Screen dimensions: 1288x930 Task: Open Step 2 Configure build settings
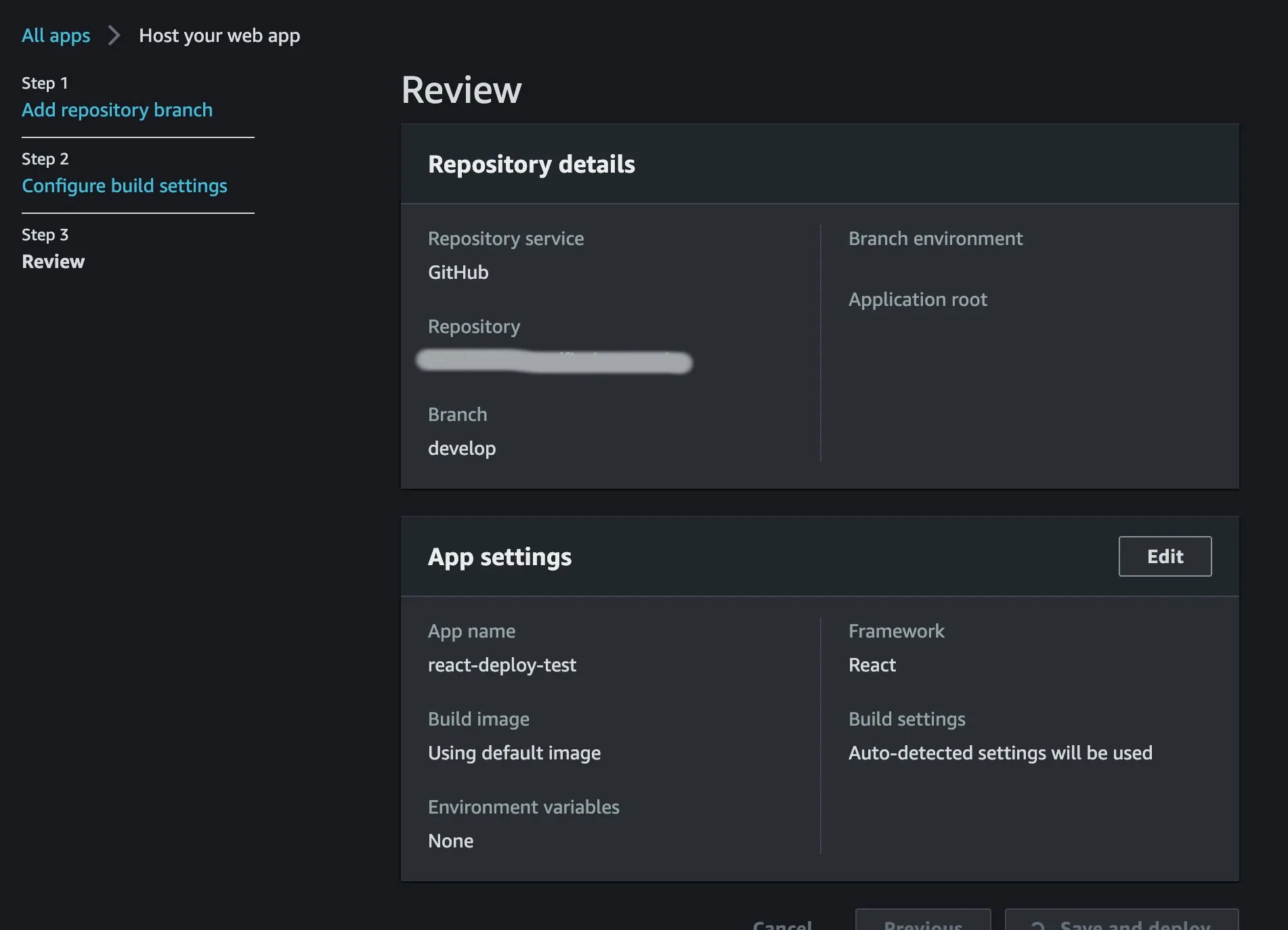point(125,185)
